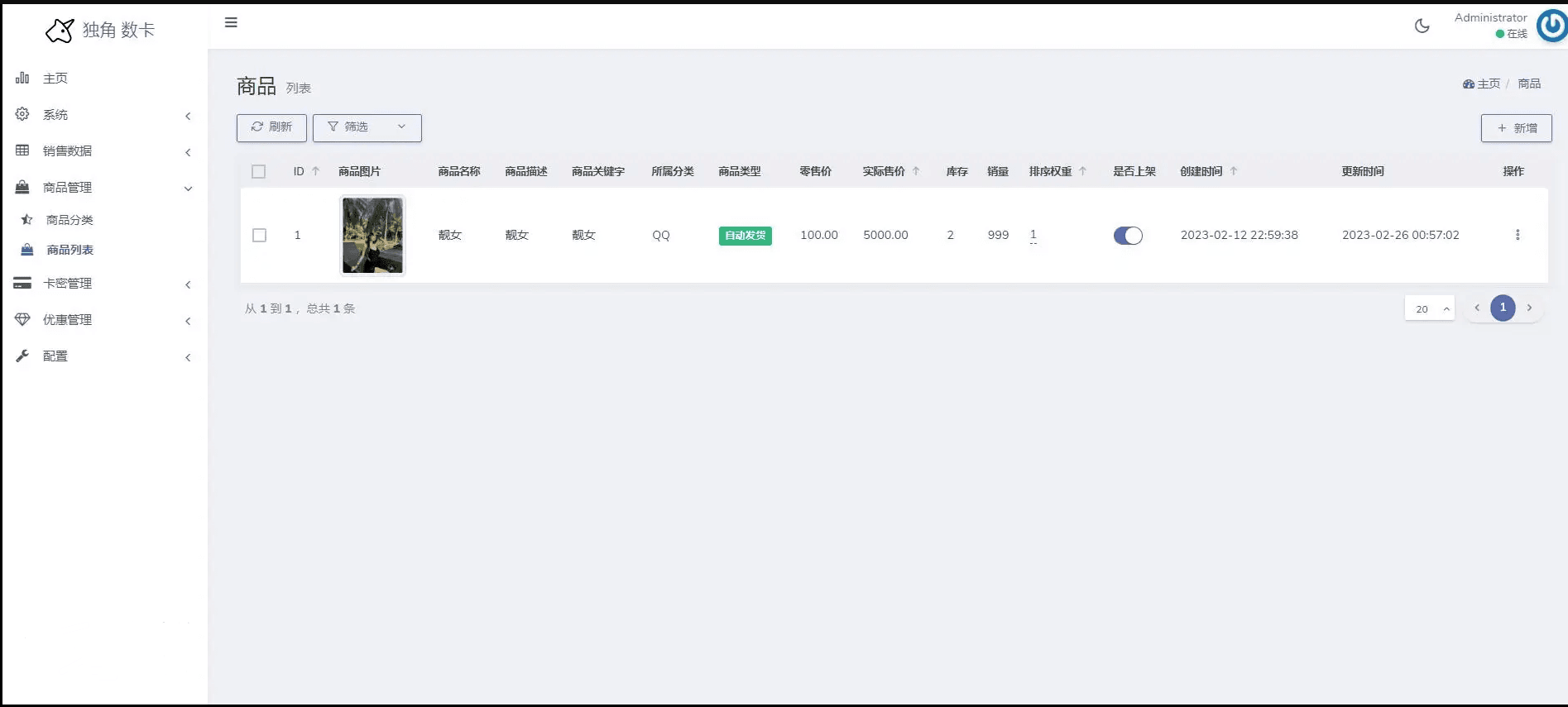
Task: Sort the table by the ID arrow icon
Action: [315, 171]
